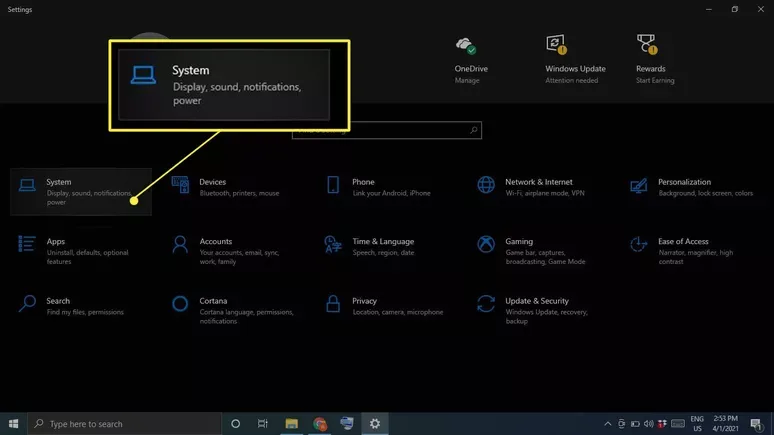Viewport: 774px width, 435px height.
Task: Open the Search magnifier settings icon
Action: click(x=27, y=304)
